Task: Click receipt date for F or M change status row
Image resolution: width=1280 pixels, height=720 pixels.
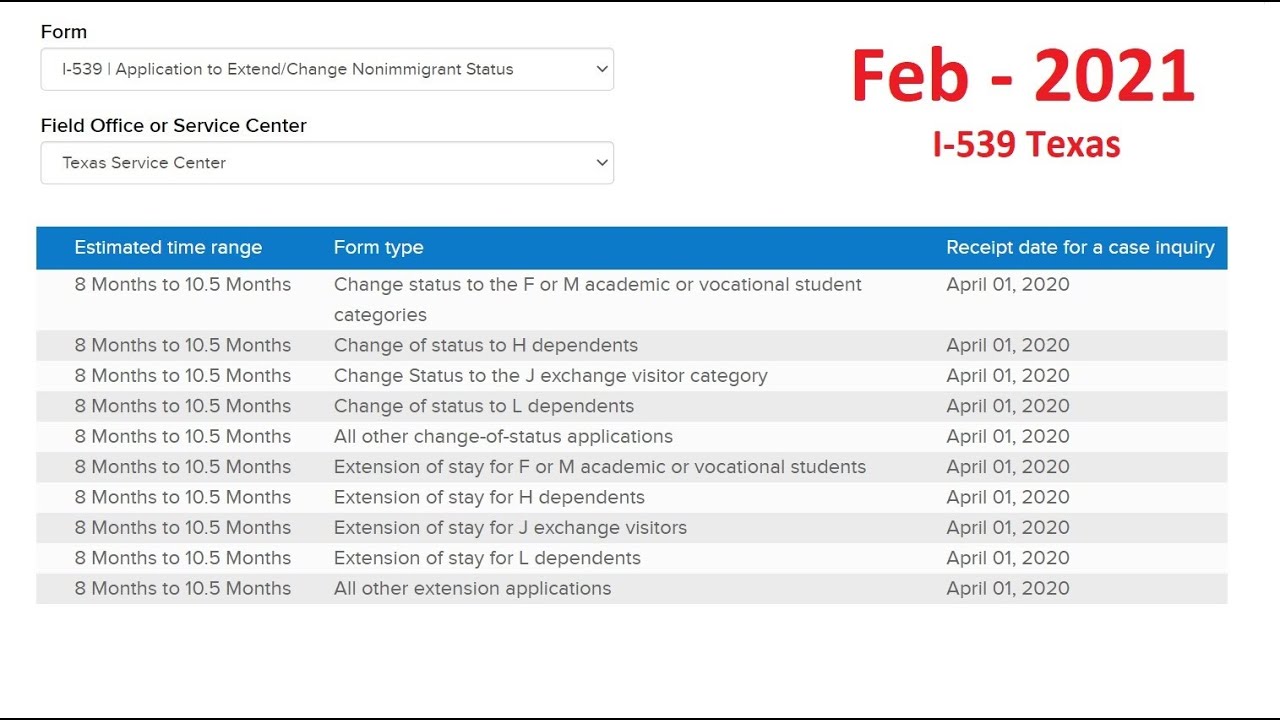Action: pos(1008,284)
